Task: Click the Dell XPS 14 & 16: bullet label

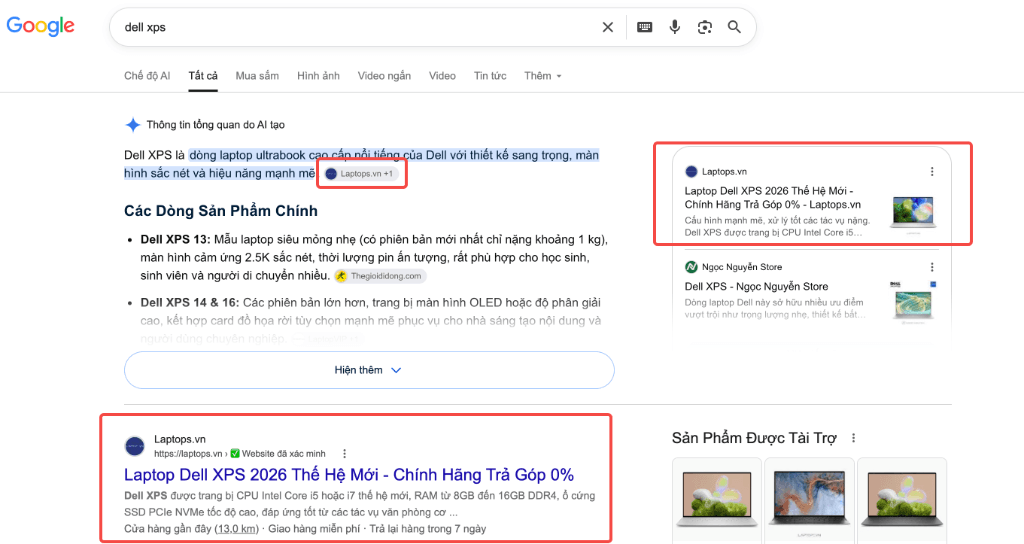Action: click(x=190, y=303)
